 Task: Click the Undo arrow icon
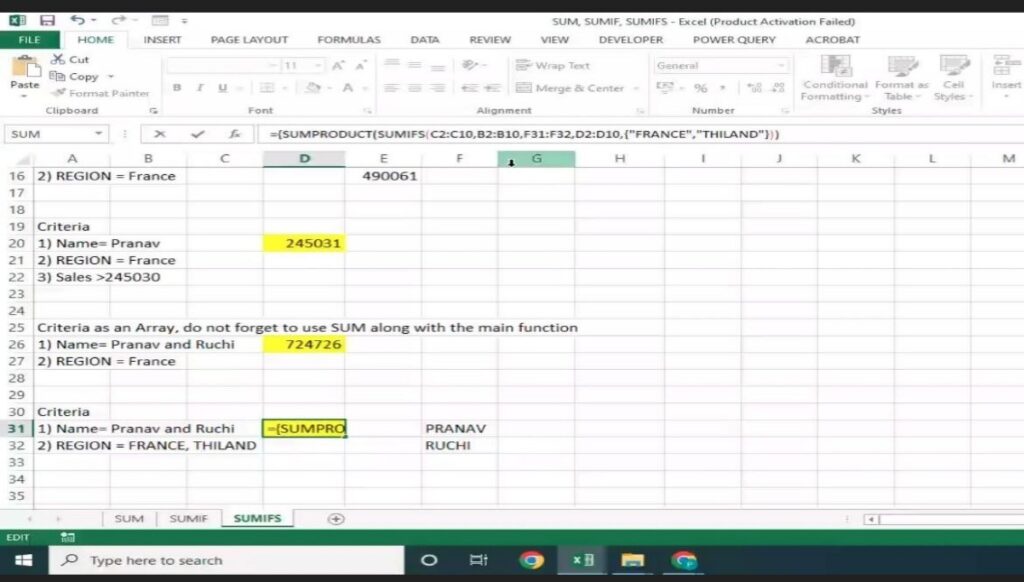(78, 20)
